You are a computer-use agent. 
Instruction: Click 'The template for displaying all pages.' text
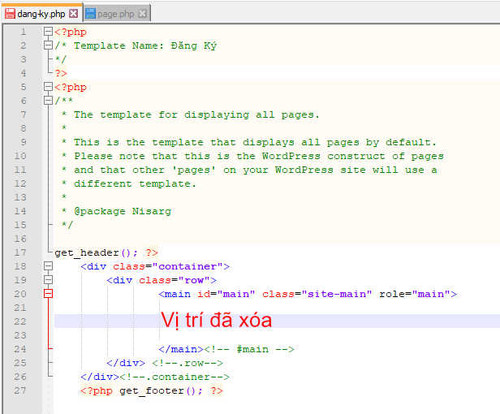click(196, 115)
